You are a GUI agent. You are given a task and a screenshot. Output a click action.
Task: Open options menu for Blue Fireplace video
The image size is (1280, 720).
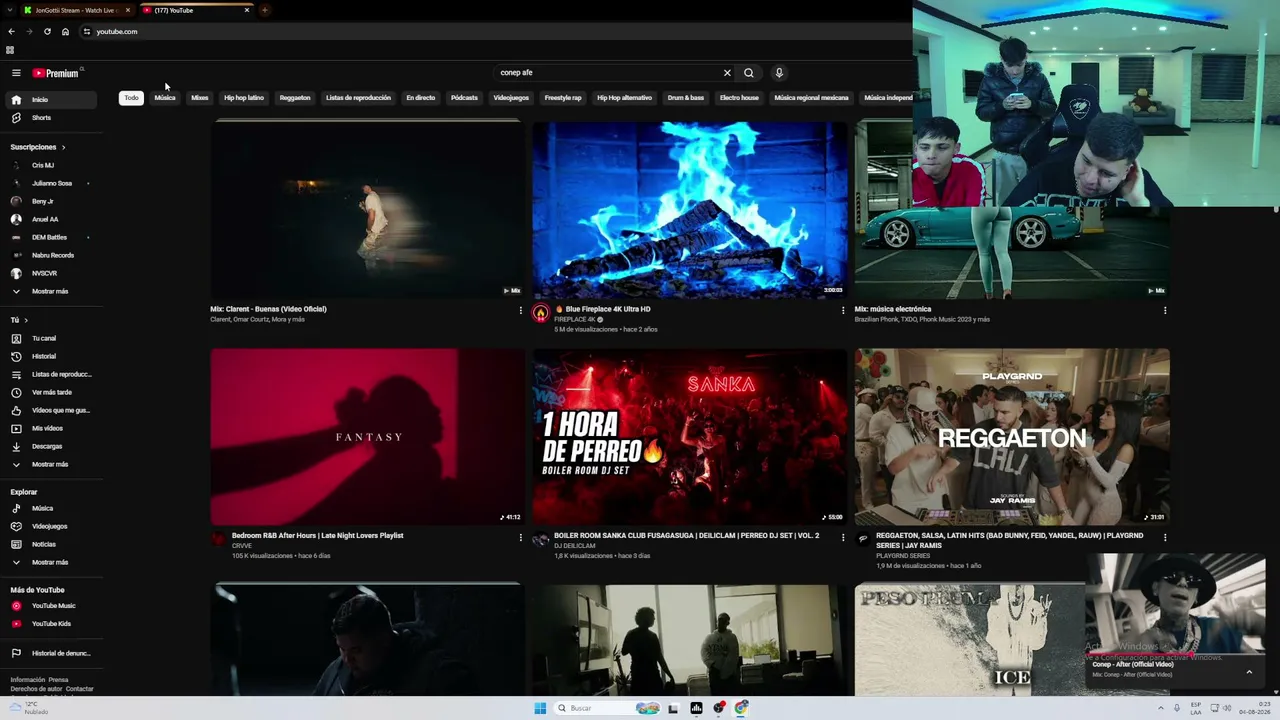pos(843,311)
